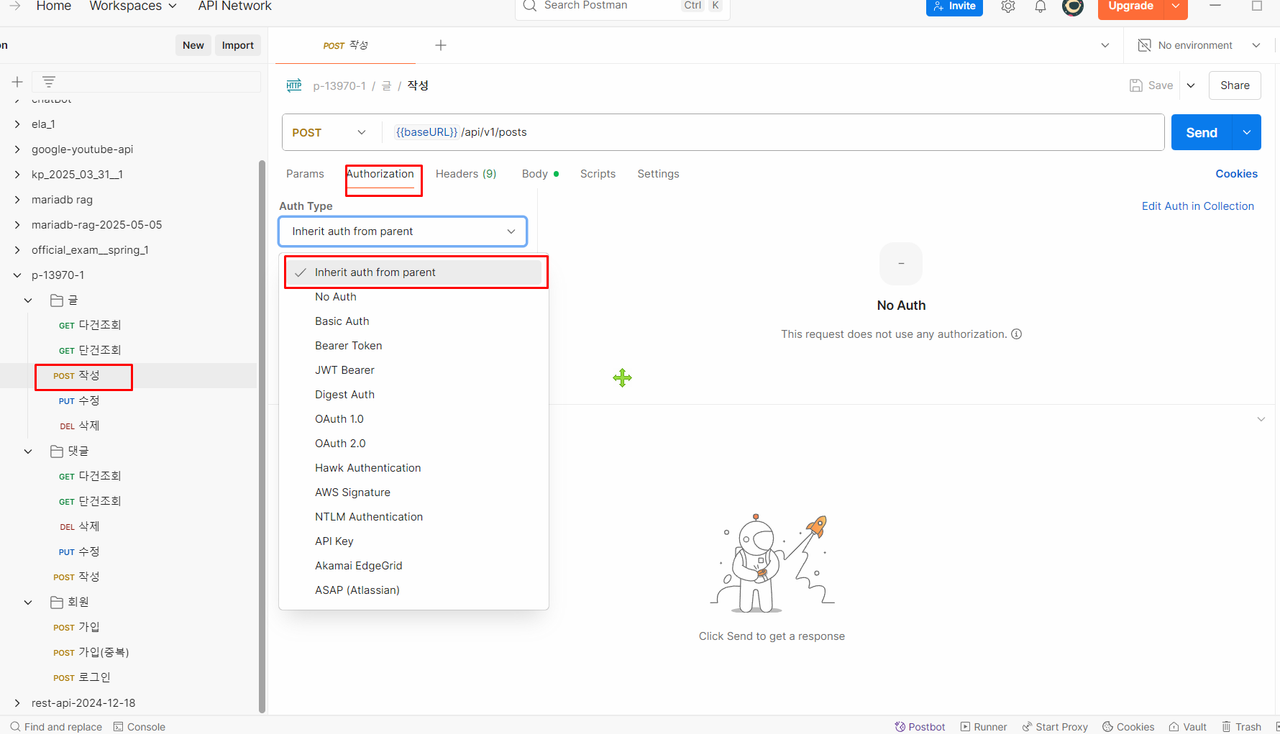
Task: Open the POST 로그인 request
Action: (x=82, y=677)
